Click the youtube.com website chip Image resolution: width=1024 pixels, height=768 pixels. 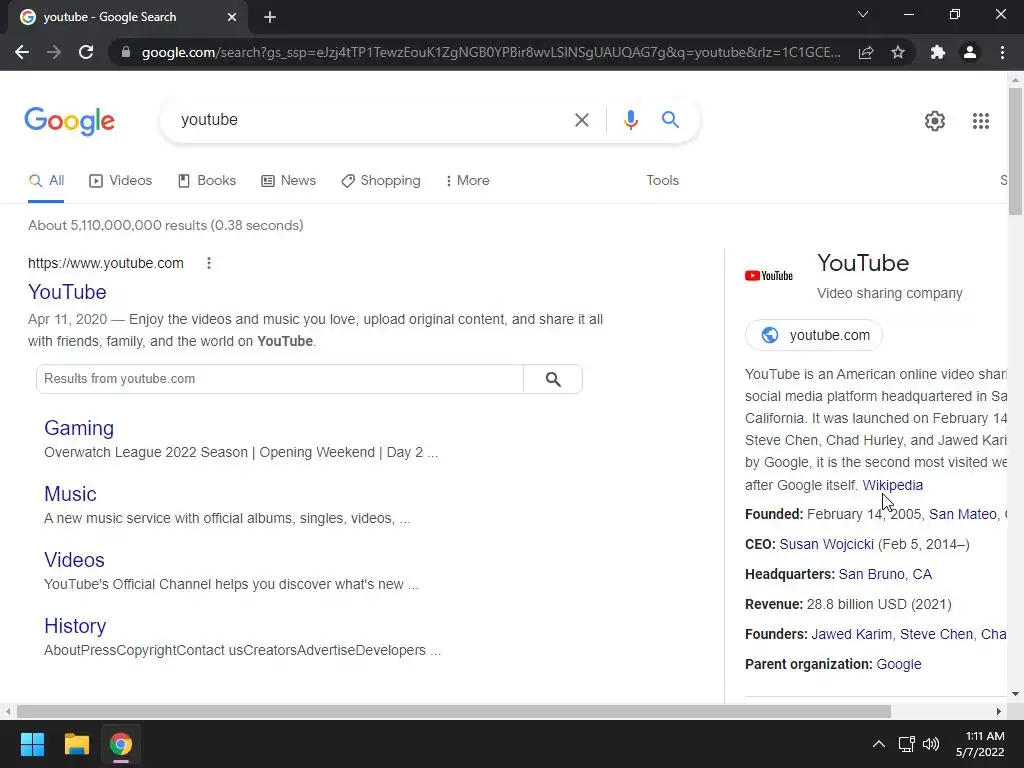814,335
